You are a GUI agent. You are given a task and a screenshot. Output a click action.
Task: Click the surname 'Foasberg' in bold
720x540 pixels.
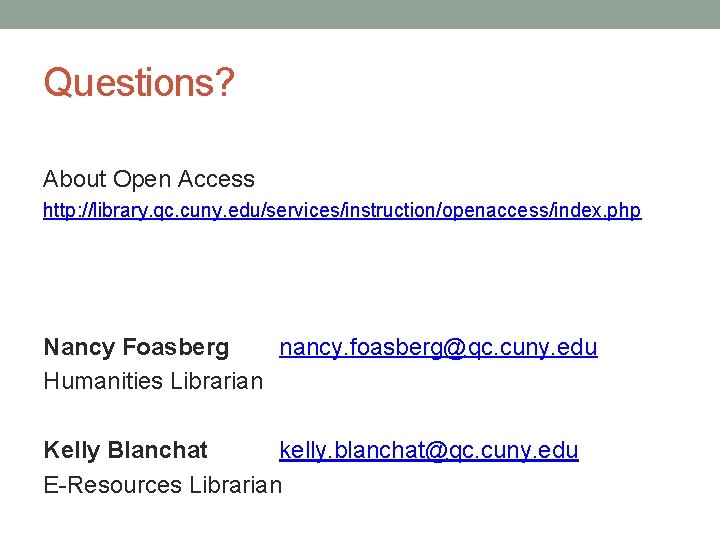(175, 348)
